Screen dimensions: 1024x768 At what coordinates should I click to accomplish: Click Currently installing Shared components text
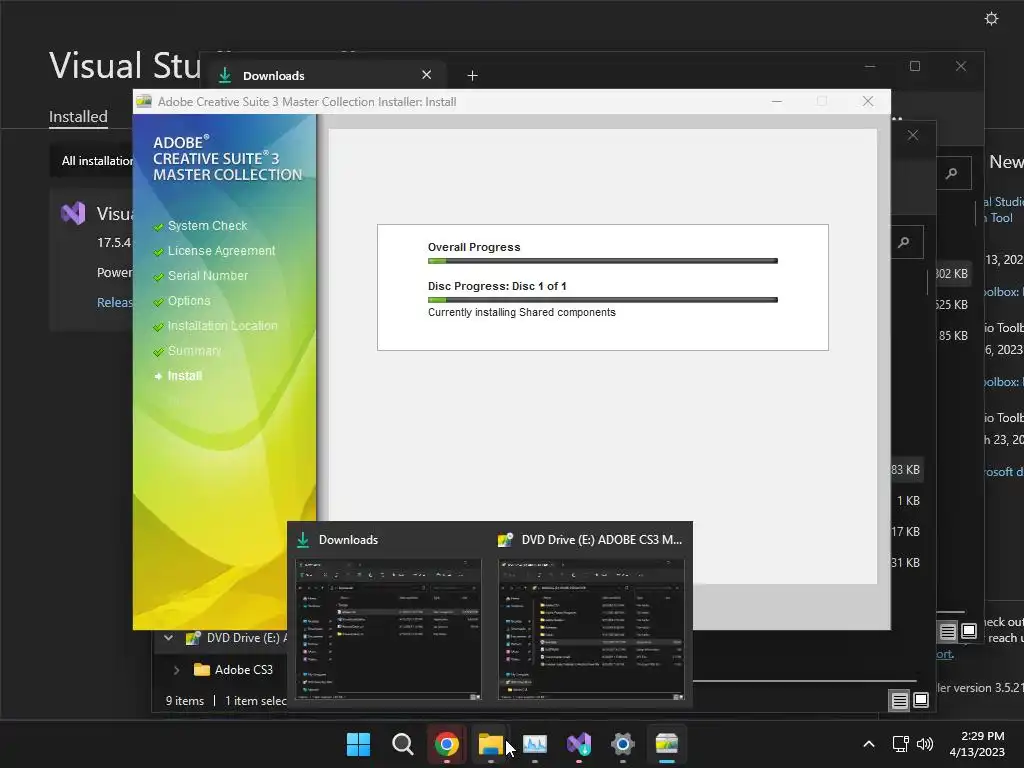click(x=522, y=312)
